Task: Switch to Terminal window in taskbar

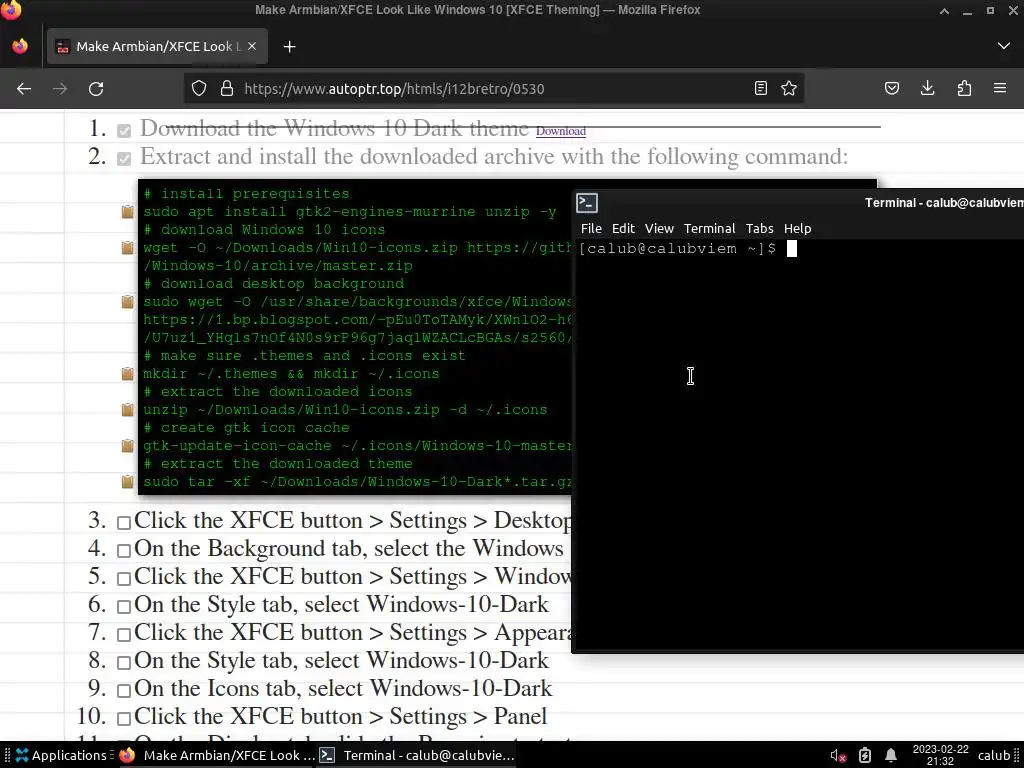Action: coord(418,756)
